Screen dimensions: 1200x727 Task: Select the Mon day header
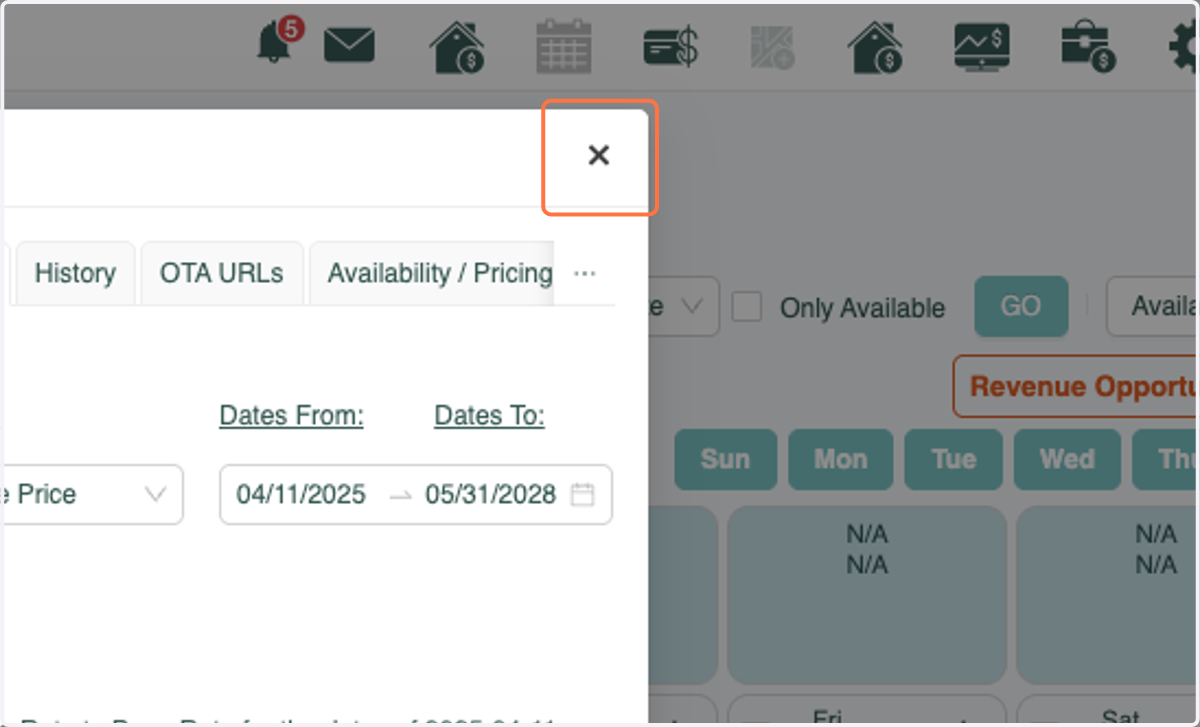[840, 459]
